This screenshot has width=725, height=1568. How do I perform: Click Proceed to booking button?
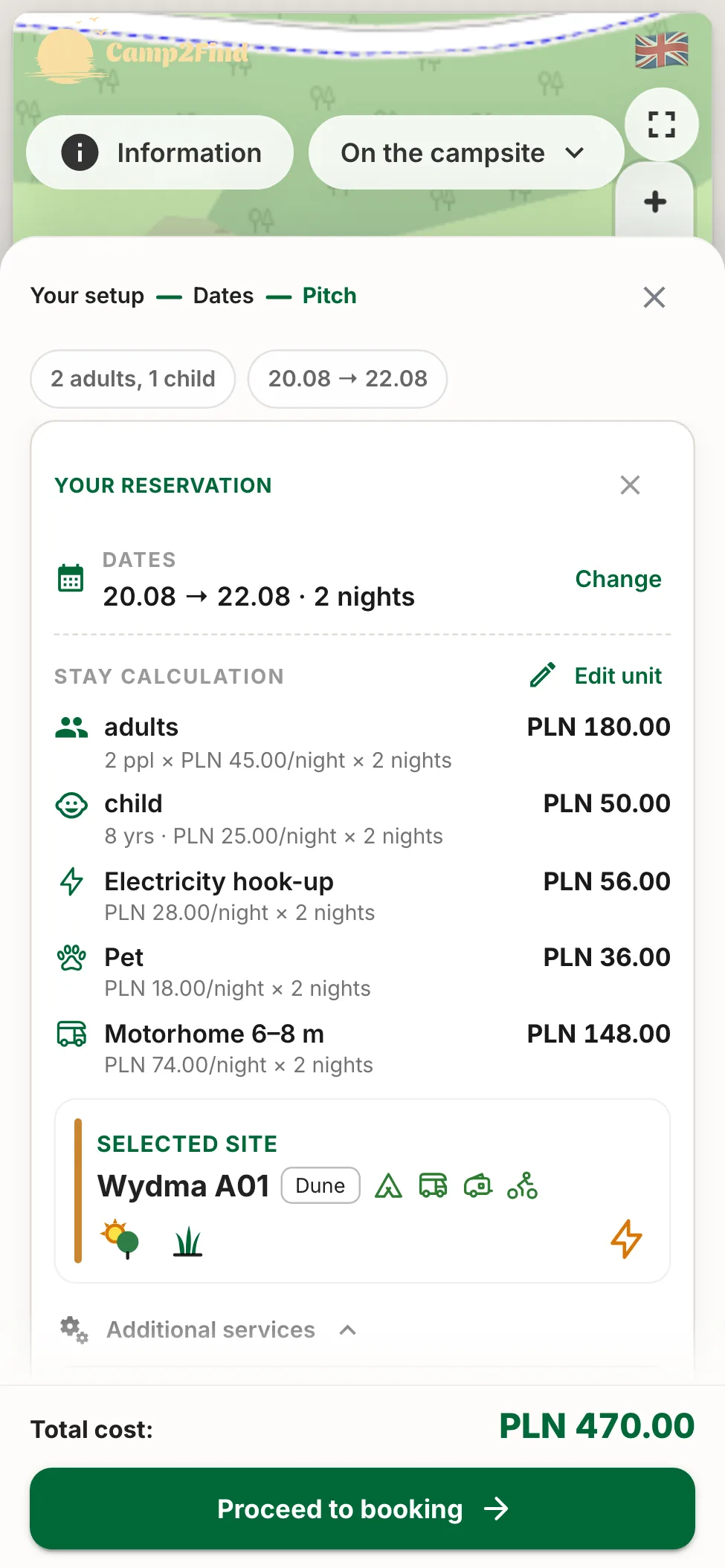coord(362,1509)
